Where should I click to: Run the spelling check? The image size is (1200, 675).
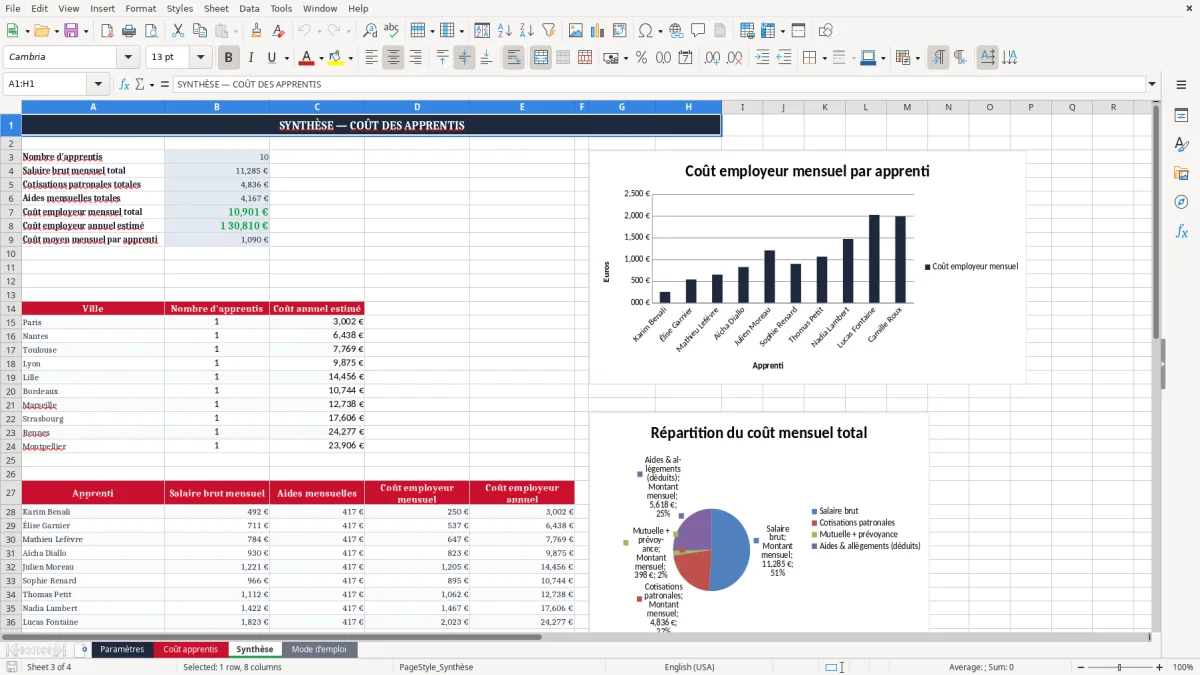[392, 31]
